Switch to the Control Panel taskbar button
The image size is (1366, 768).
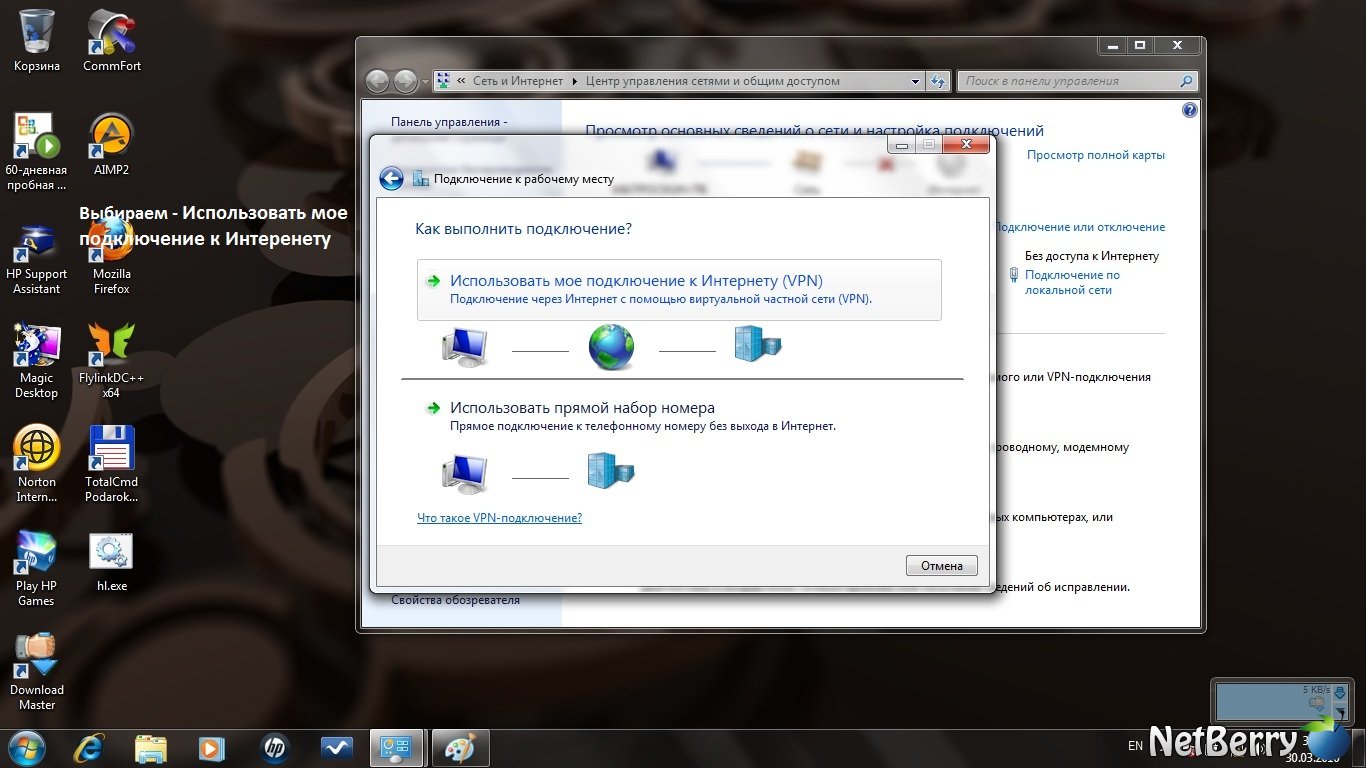point(397,747)
